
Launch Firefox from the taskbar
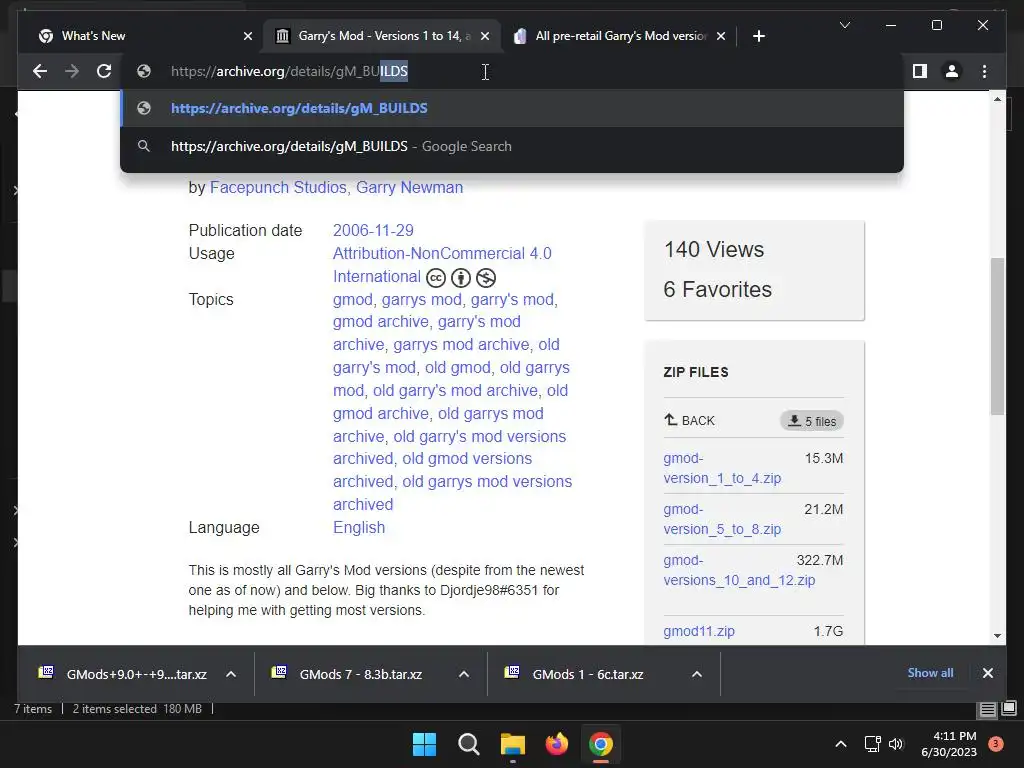pos(556,744)
